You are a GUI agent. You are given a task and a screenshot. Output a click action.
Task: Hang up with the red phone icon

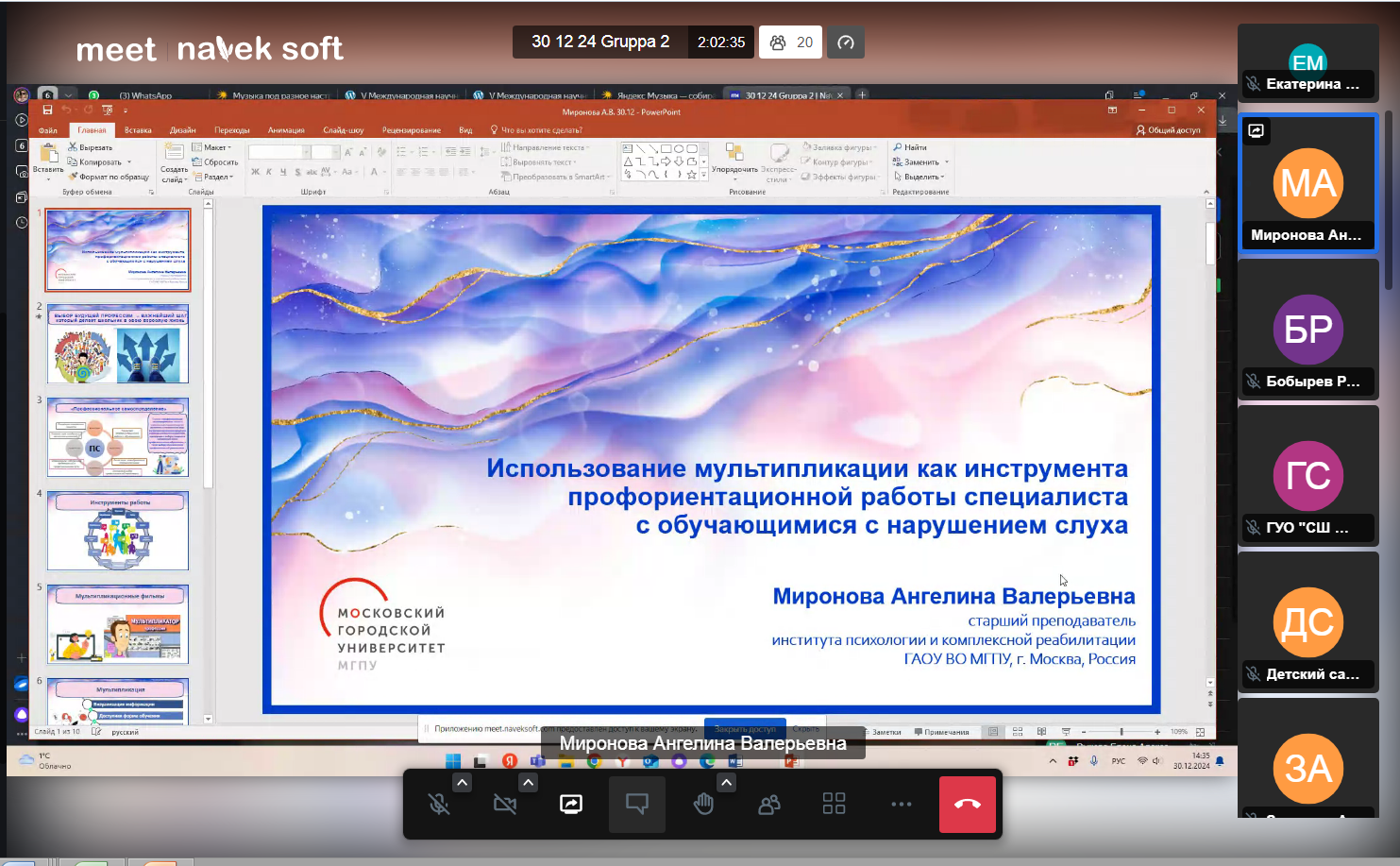click(x=967, y=804)
